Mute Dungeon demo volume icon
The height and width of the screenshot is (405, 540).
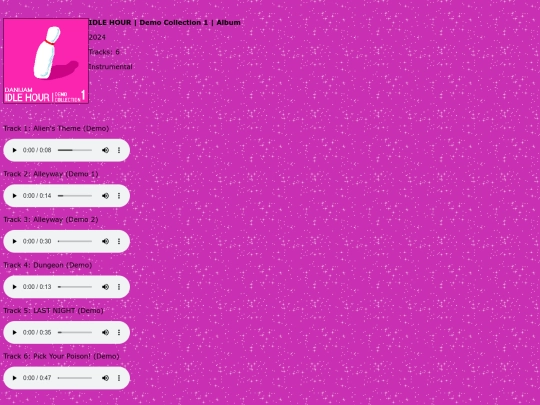tap(105, 287)
